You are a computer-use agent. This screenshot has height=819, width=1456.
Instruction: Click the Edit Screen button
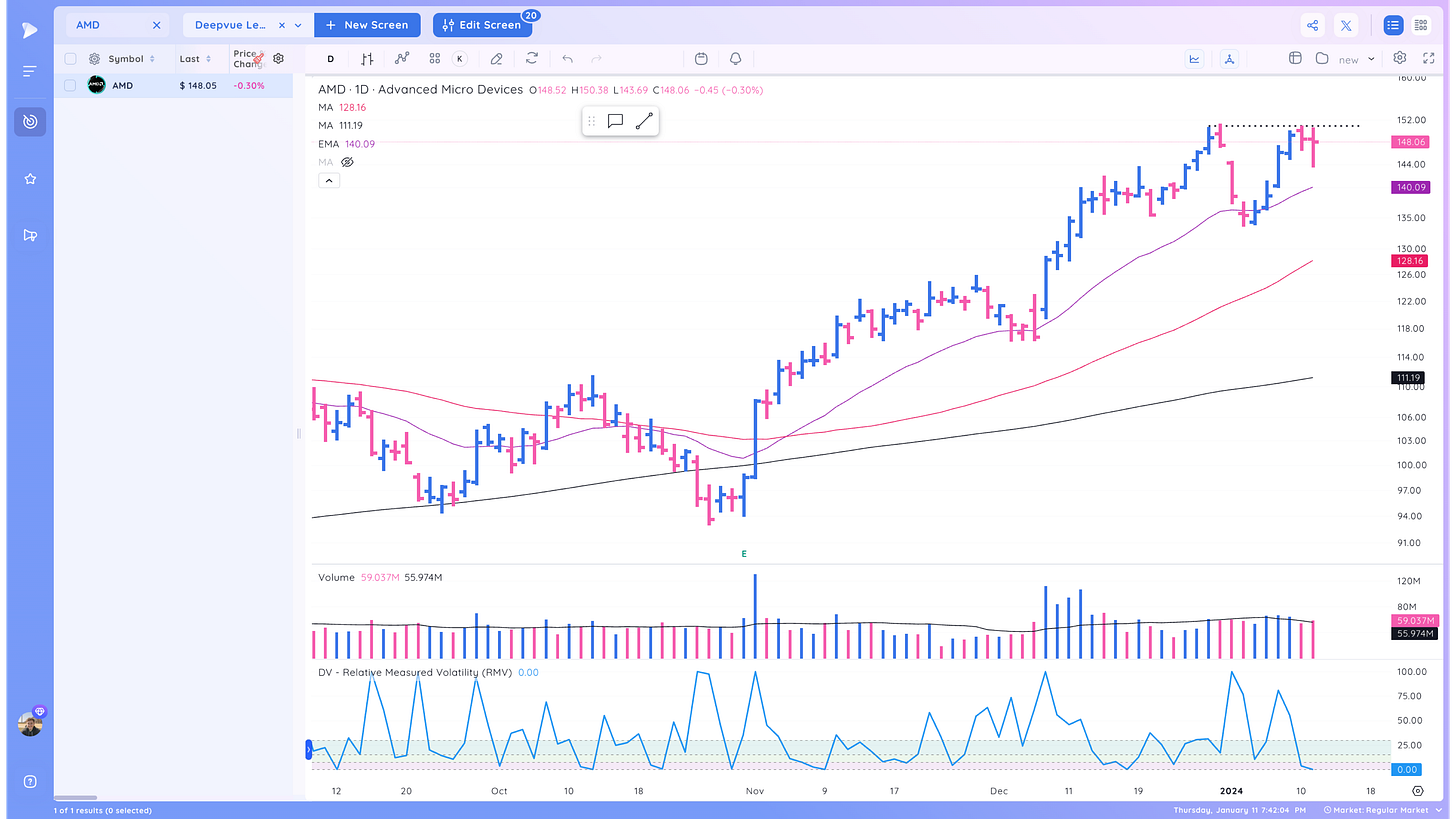484,25
